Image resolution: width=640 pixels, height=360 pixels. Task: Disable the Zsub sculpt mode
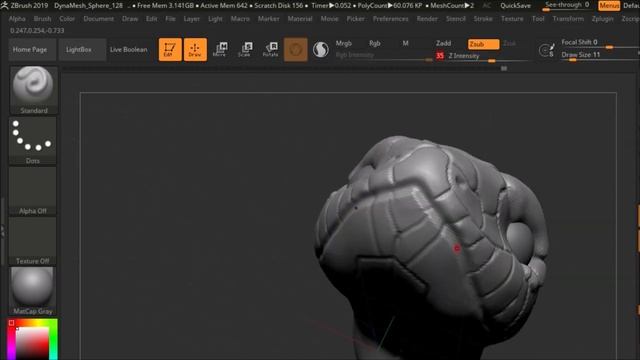click(483, 44)
